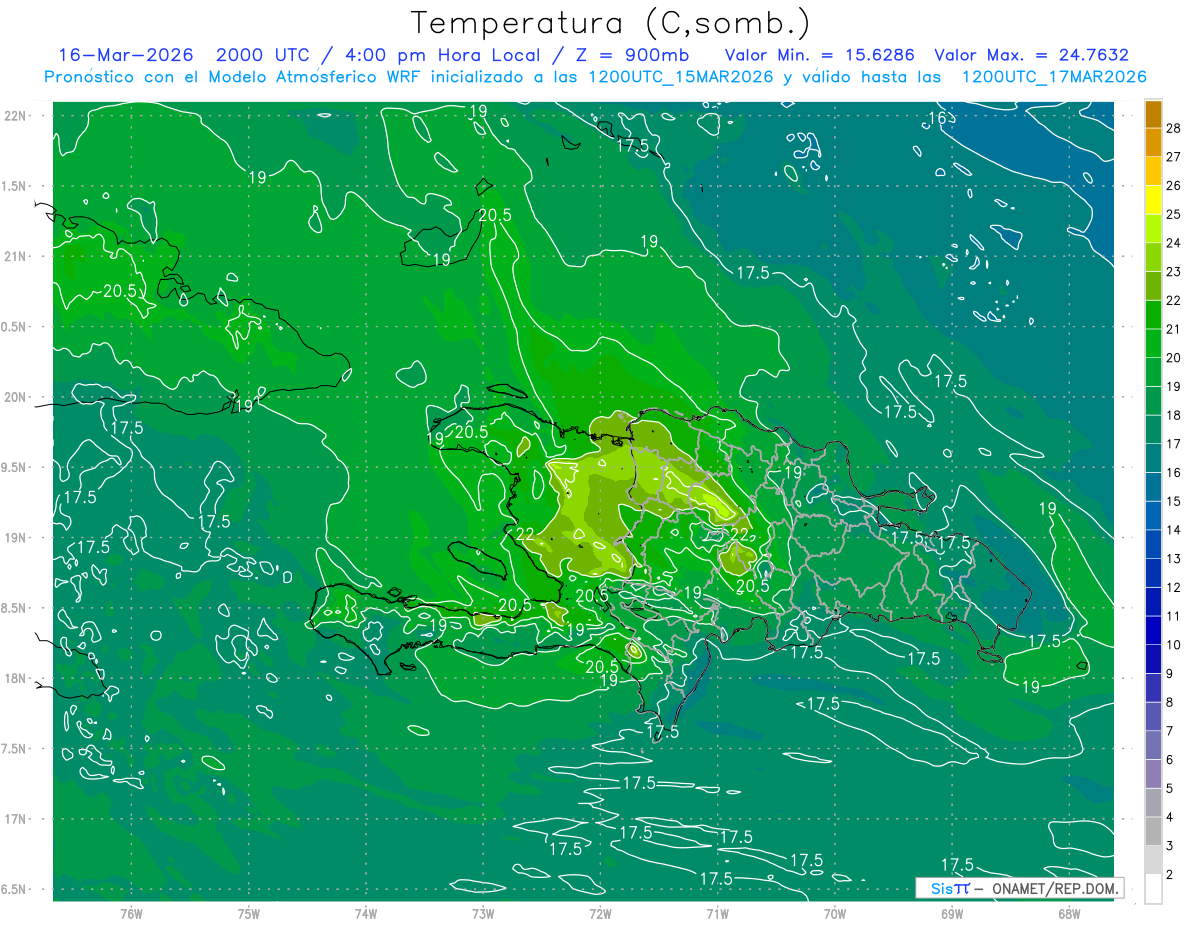Viewport: 1200px width, 927px height.
Task: Click the "73W" longitude axis label
Action: pos(483,913)
